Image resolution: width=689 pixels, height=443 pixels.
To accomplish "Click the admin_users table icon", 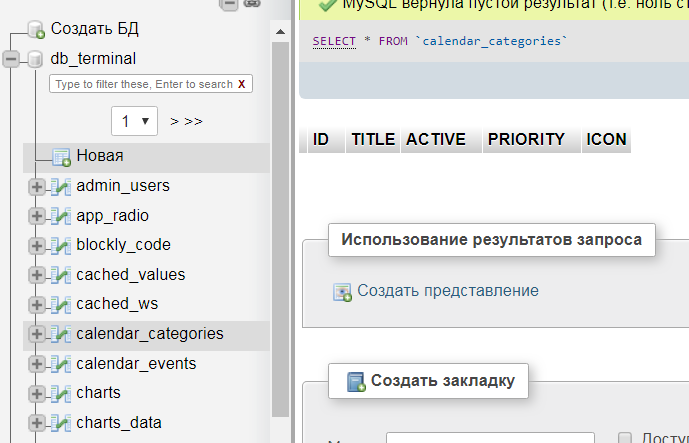I will click(61, 187).
